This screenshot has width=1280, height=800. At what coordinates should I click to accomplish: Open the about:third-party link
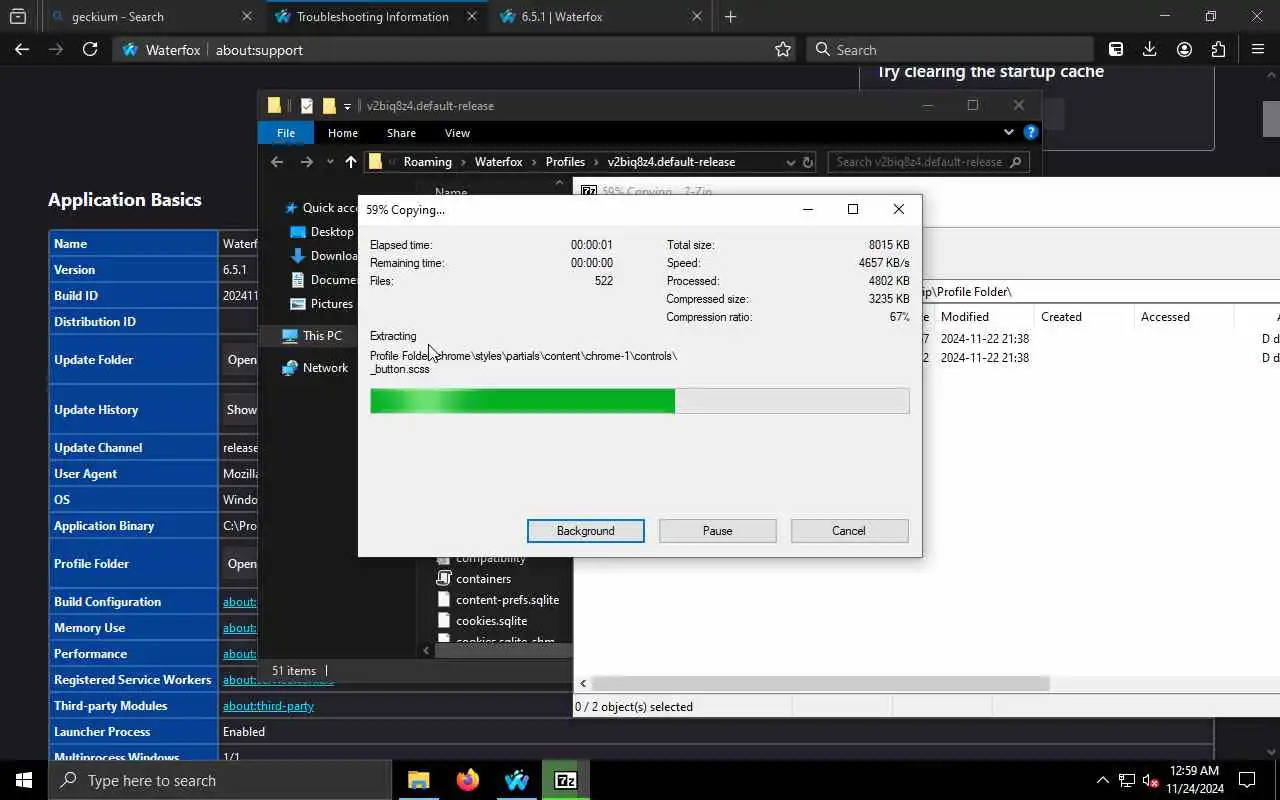coord(268,706)
